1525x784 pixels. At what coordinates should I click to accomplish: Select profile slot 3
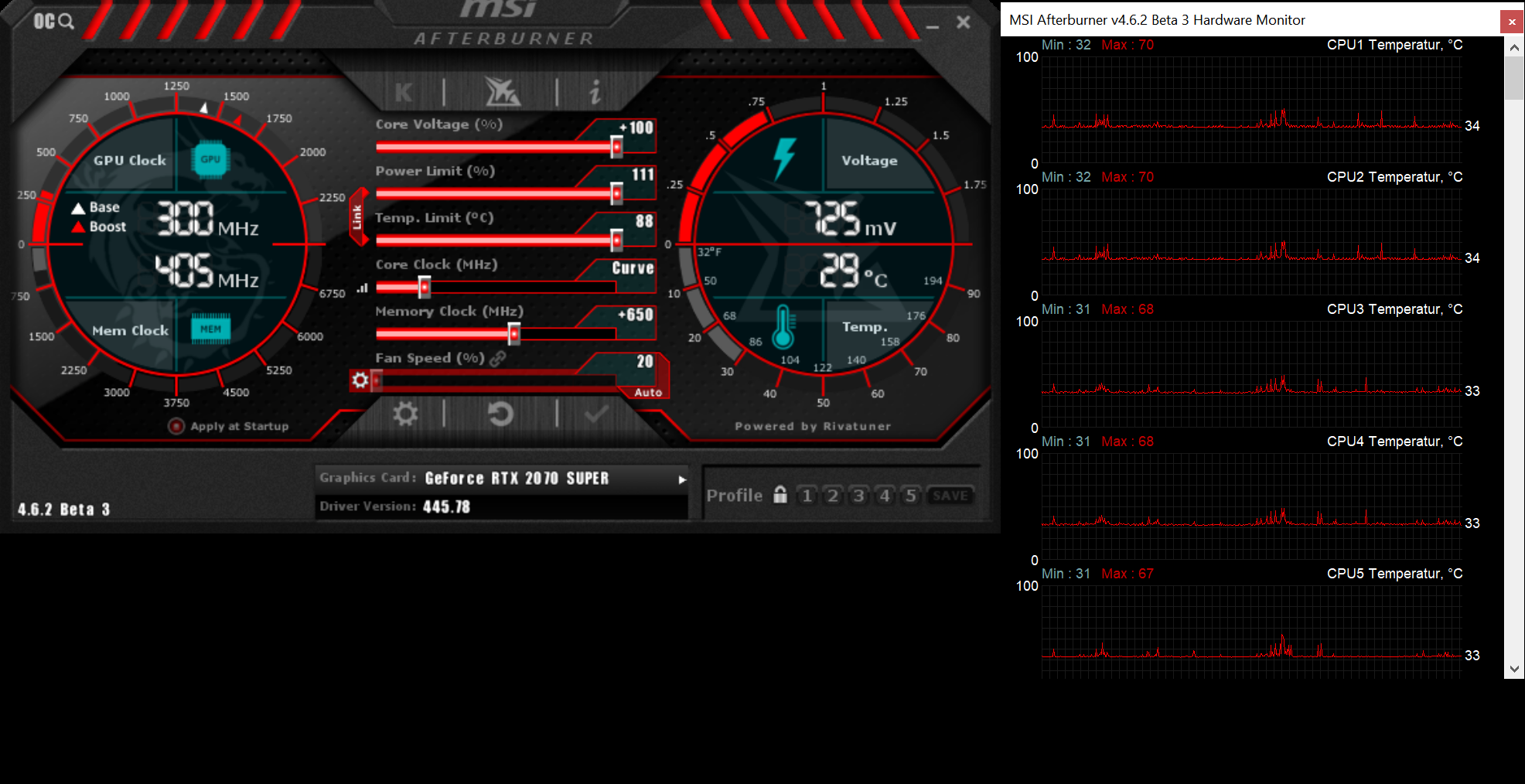pos(858,495)
